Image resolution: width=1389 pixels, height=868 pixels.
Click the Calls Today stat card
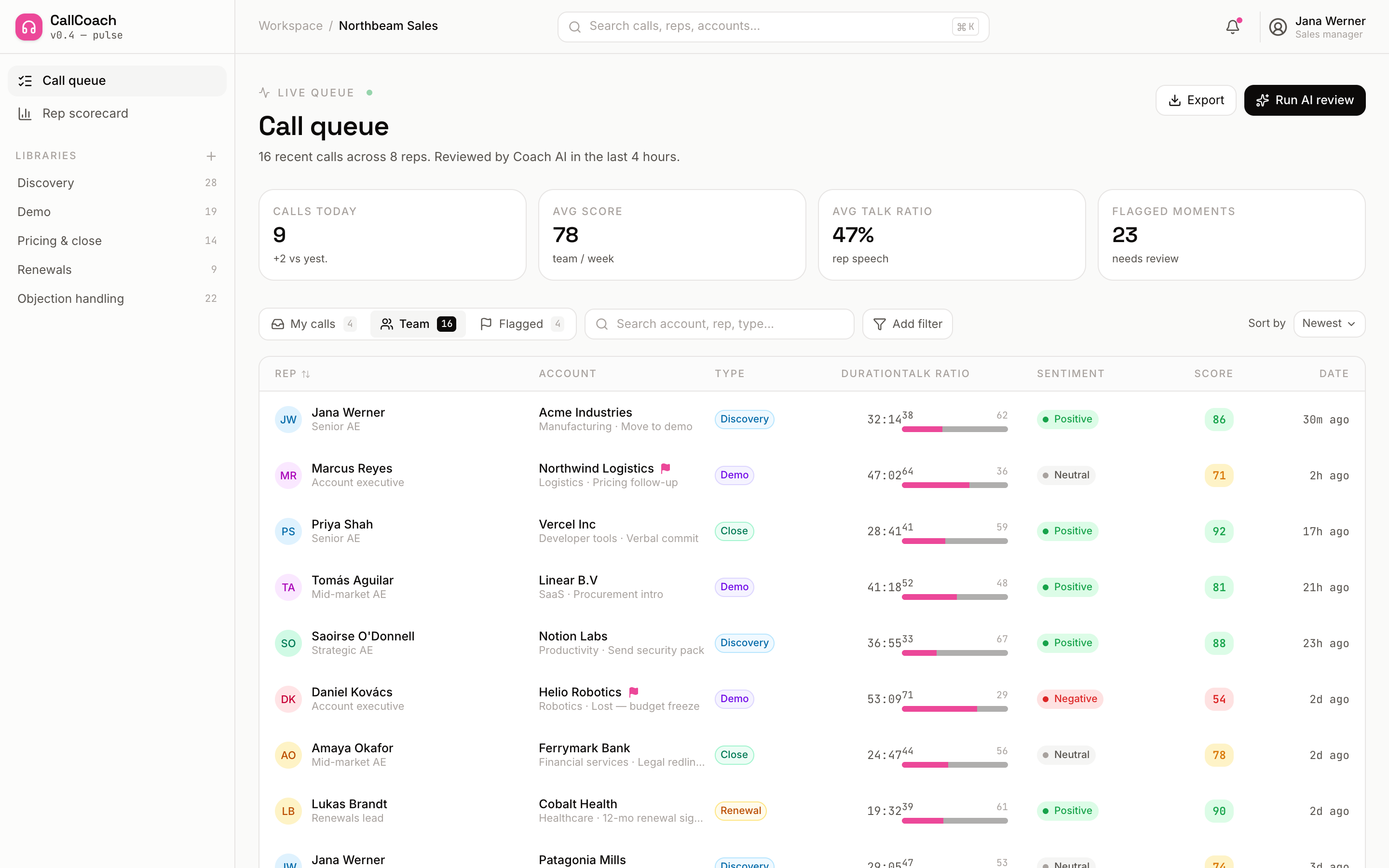coord(392,235)
